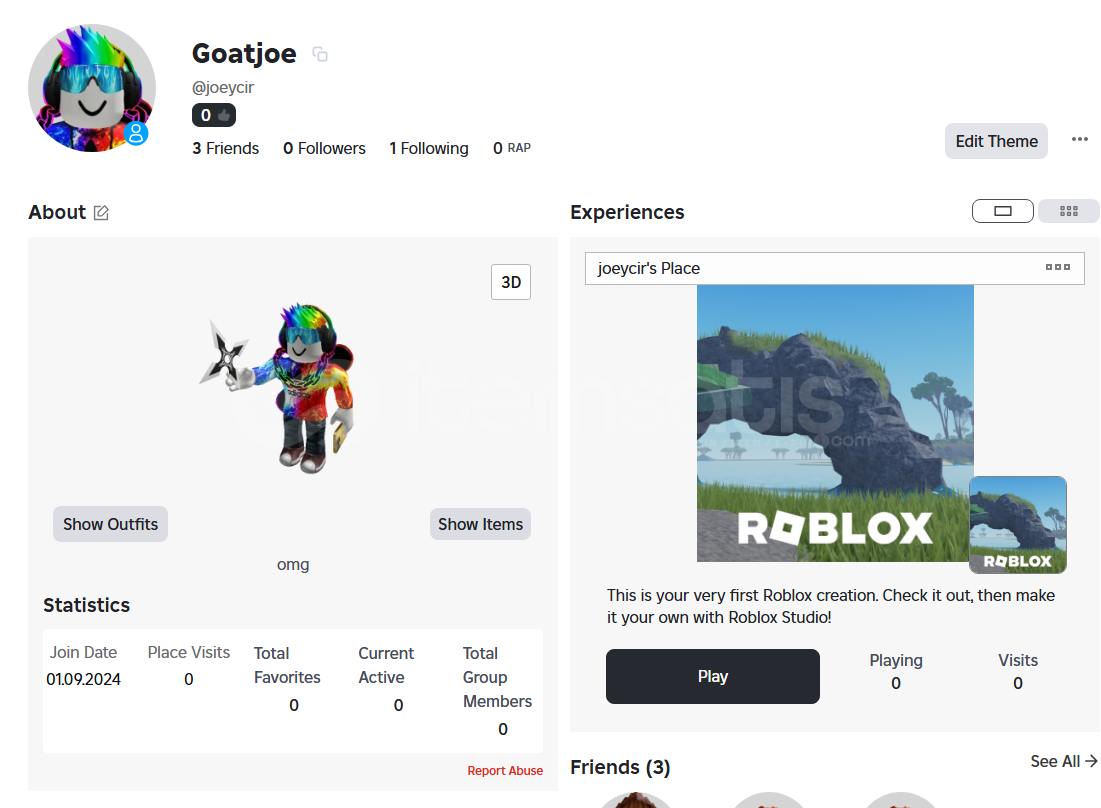Click the Edit Theme button
Screen dimensions: 1101x808
[x=996, y=141]
